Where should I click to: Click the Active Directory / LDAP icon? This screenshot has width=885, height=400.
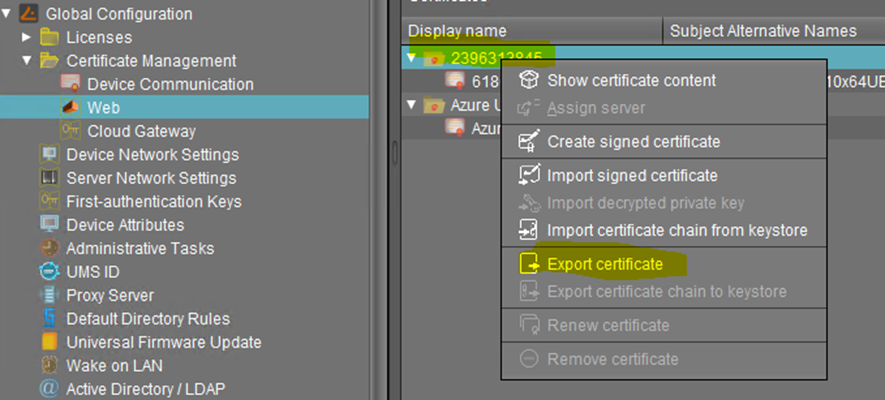(49, 389)
